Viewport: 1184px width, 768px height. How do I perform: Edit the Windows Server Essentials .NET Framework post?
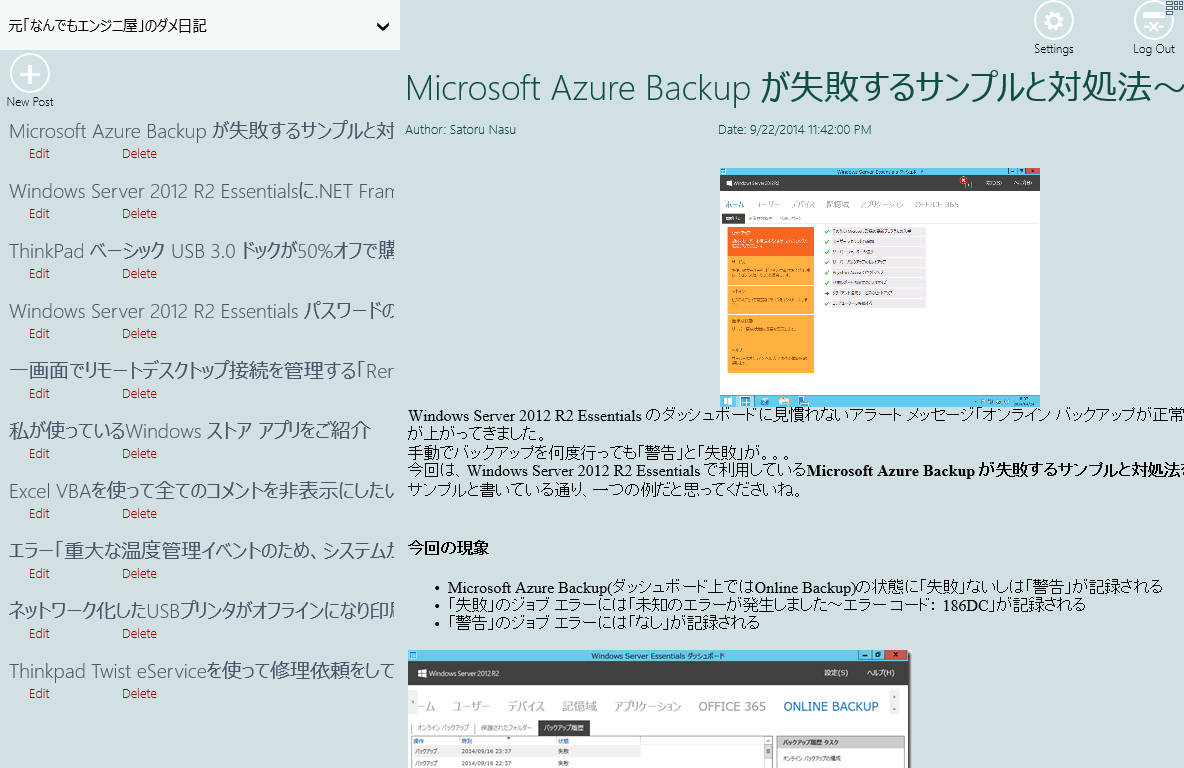(x=39, y=214)
